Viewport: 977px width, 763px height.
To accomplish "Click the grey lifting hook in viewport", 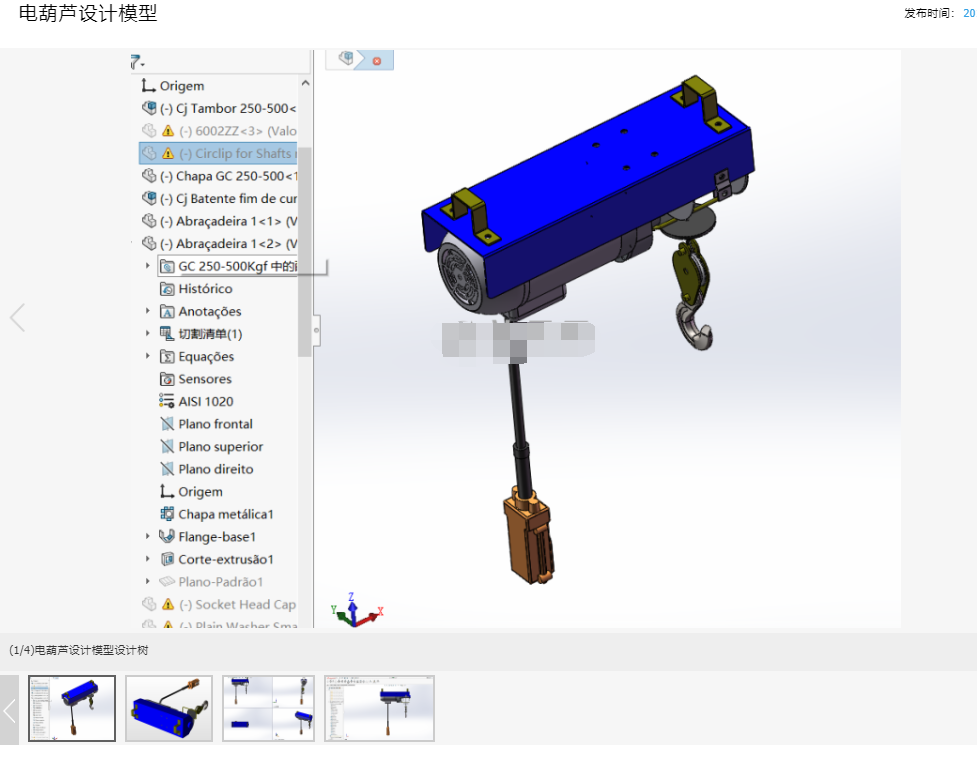I will 695,326.
